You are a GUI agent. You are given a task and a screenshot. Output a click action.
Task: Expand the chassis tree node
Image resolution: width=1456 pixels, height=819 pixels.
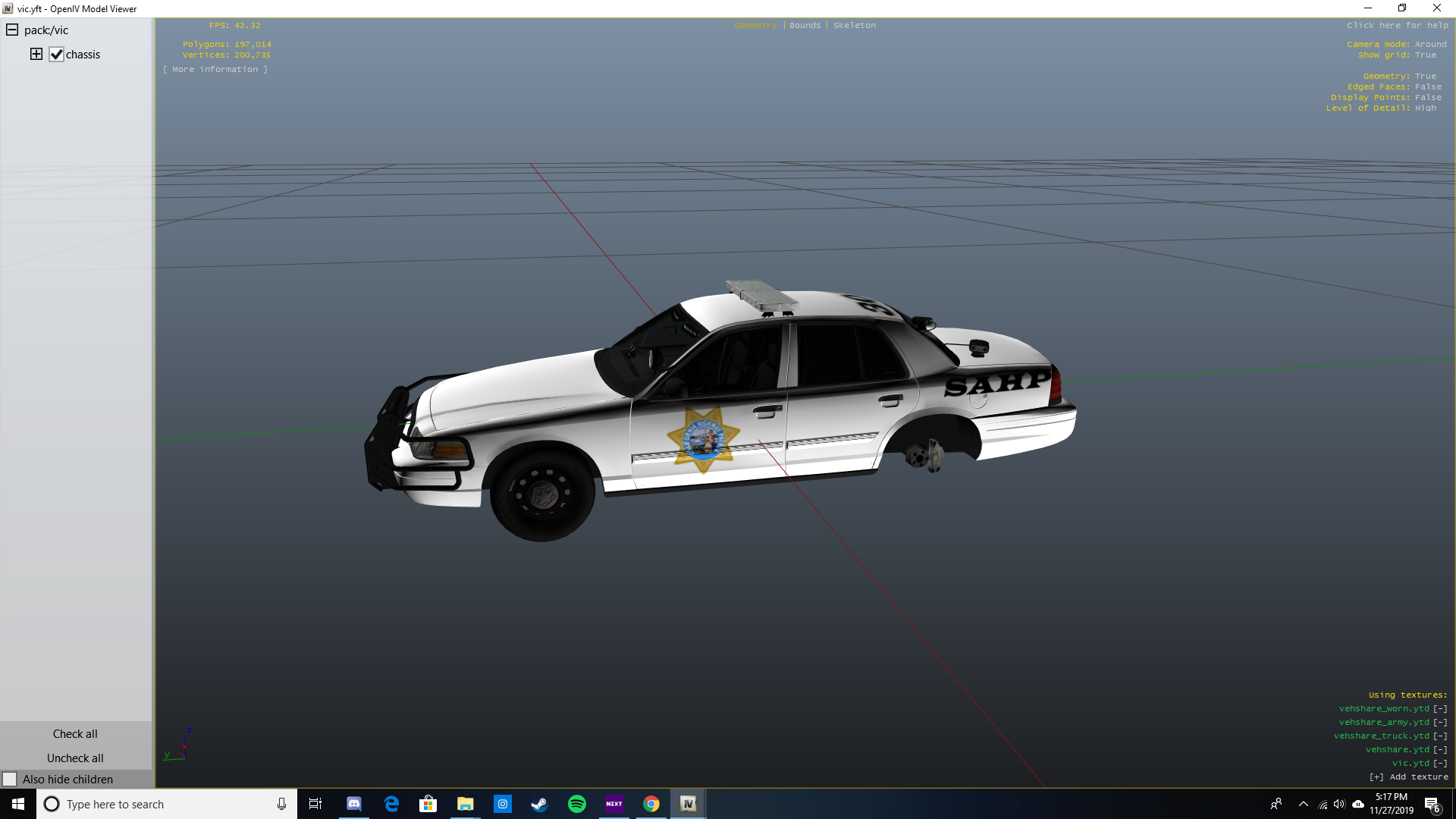36,54
